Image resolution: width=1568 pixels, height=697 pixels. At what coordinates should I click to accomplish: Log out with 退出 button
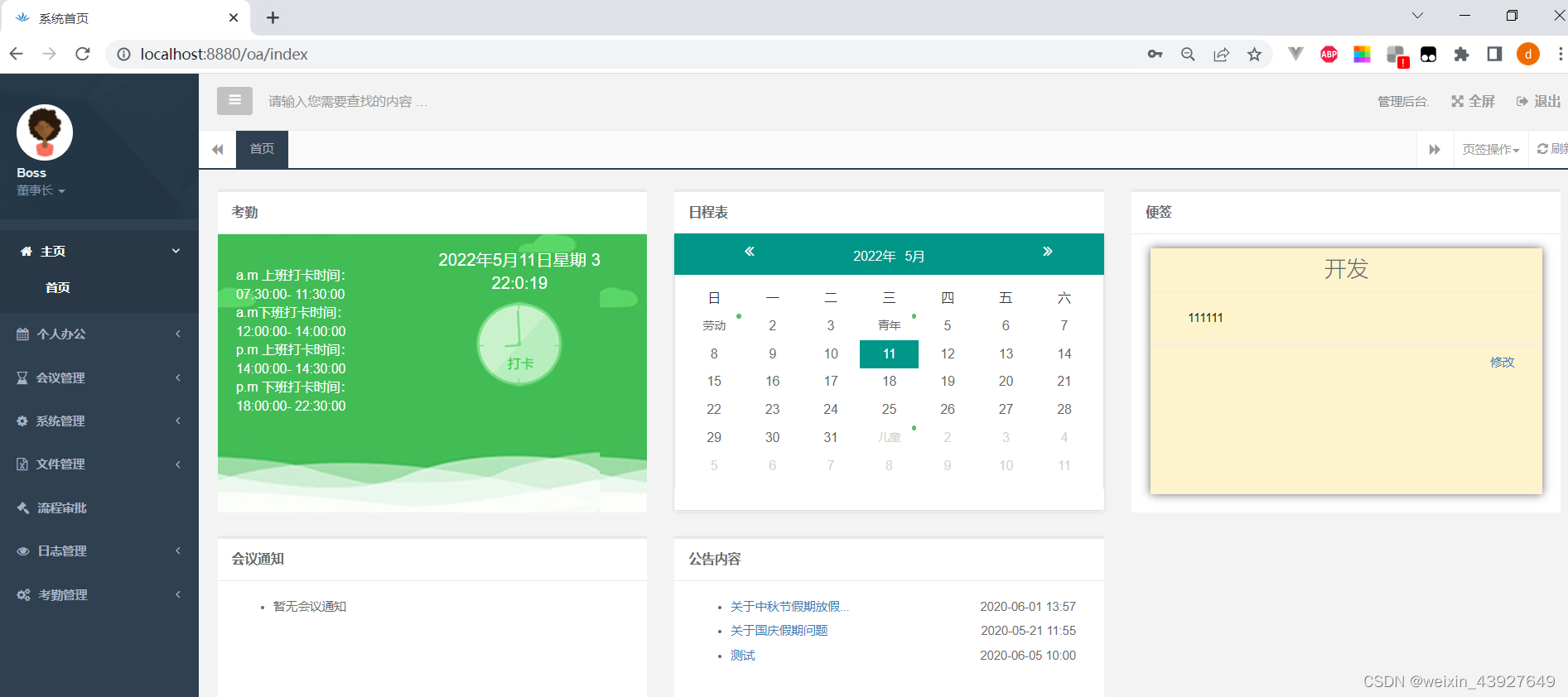[1539, 101]
